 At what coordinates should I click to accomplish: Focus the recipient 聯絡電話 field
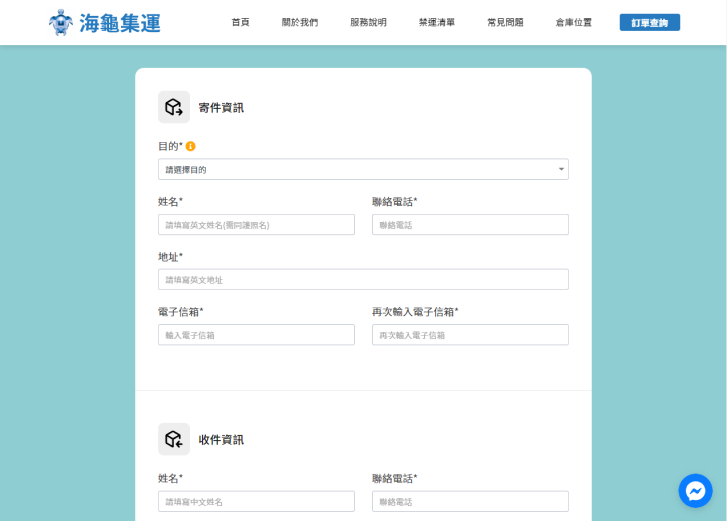coord(470,501)
